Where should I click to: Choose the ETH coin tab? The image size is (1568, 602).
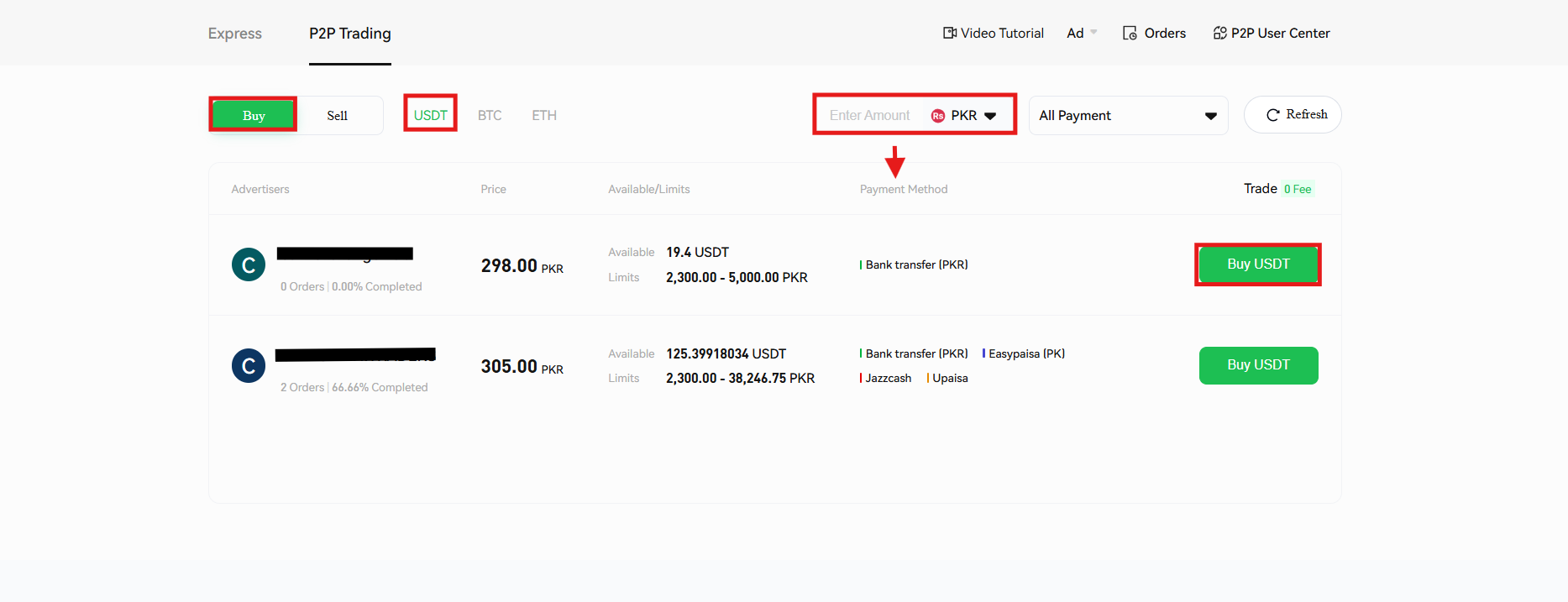tap(544, 115)
